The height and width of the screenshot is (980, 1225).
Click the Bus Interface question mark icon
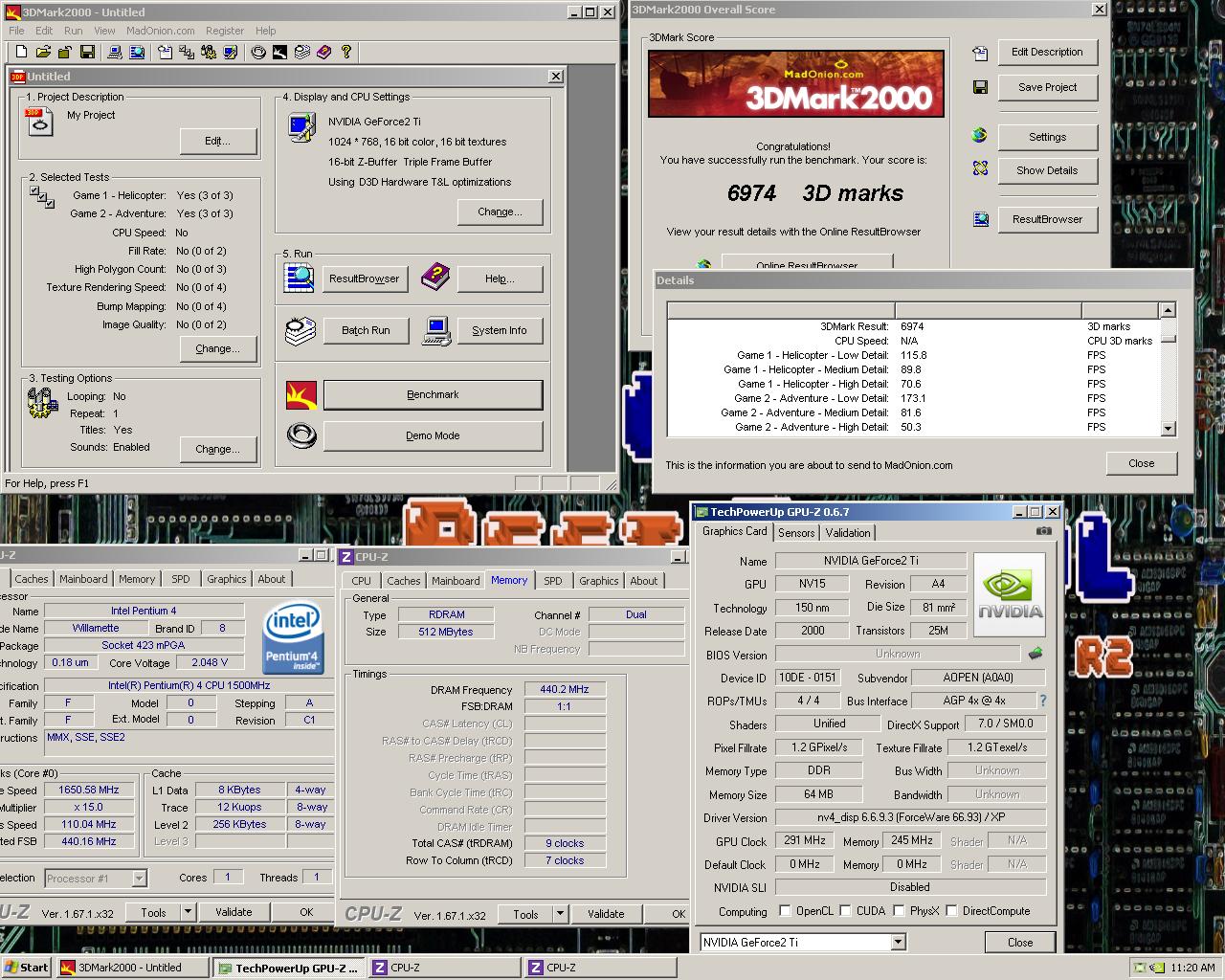click(x=1042, y=701)
